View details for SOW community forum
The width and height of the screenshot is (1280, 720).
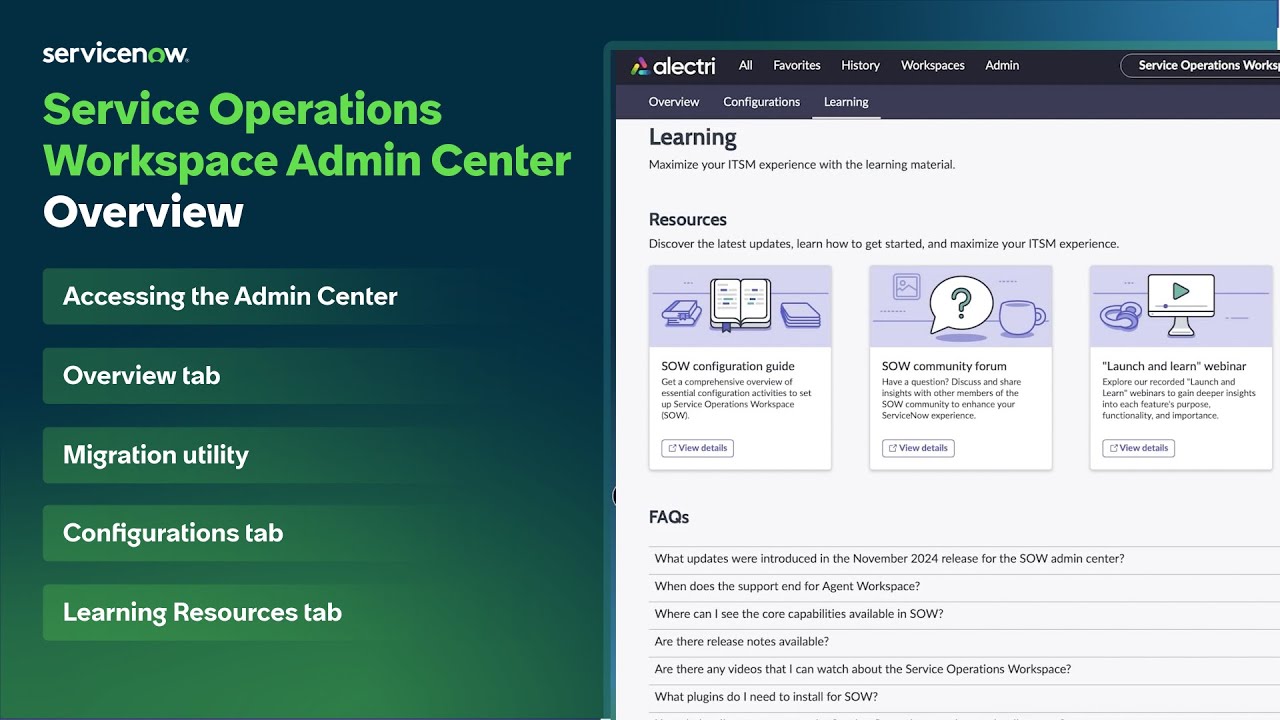click(918, 448)
